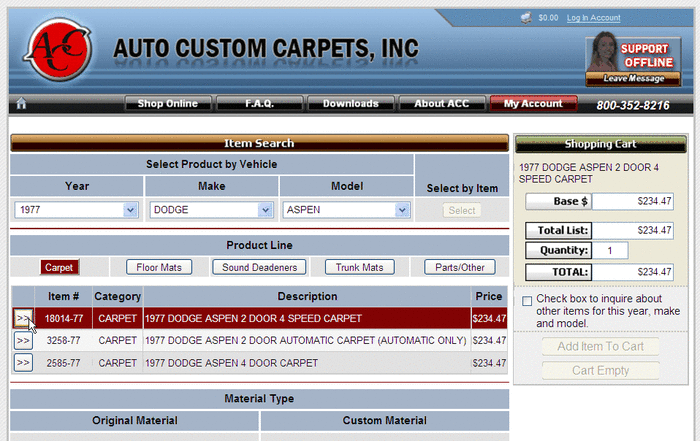Choose the Trunk Mats product line
The image size is (700, 441).
[x=359, y=267]
